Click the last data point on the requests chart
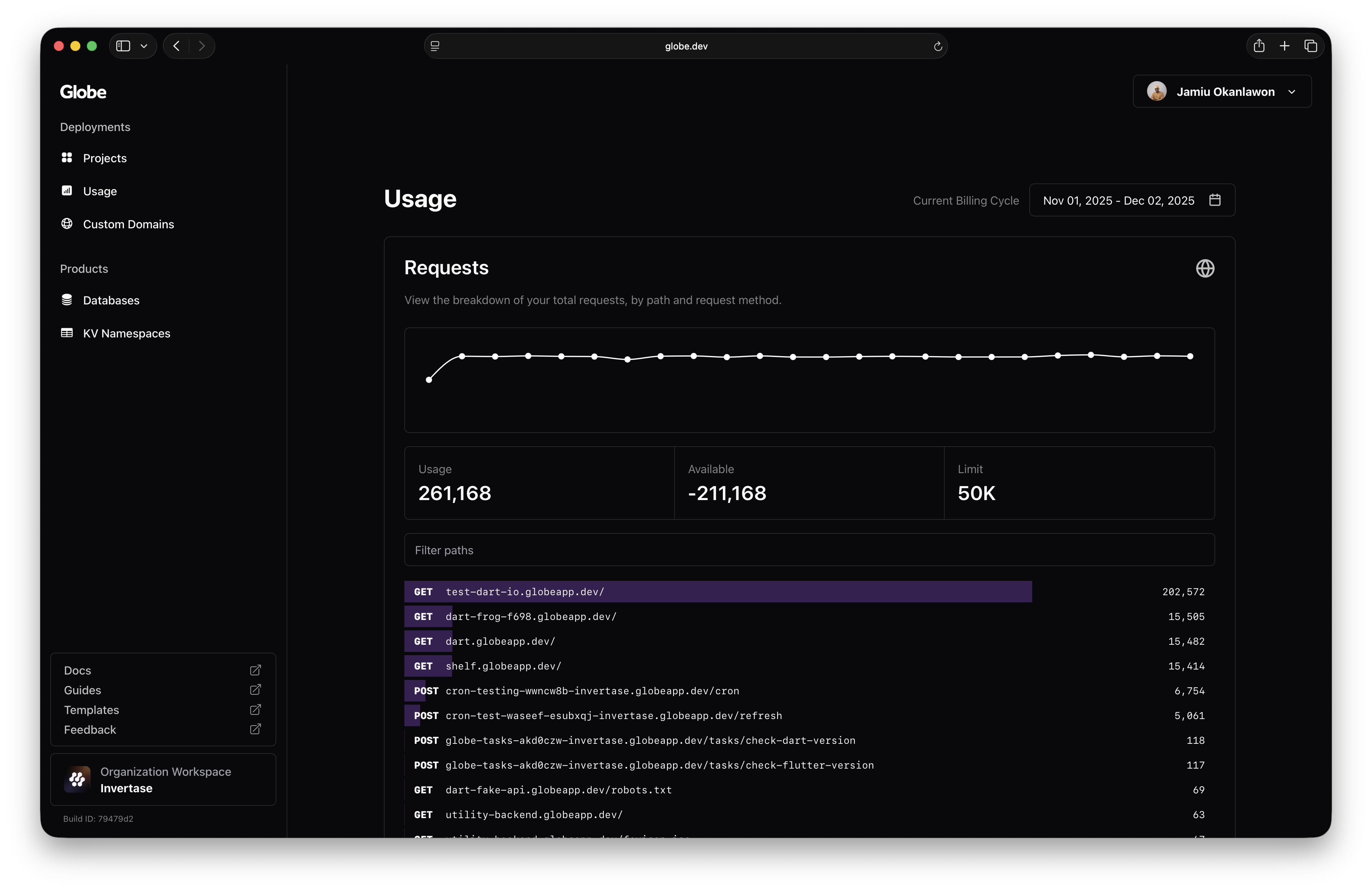 (x=1190, y=356)
